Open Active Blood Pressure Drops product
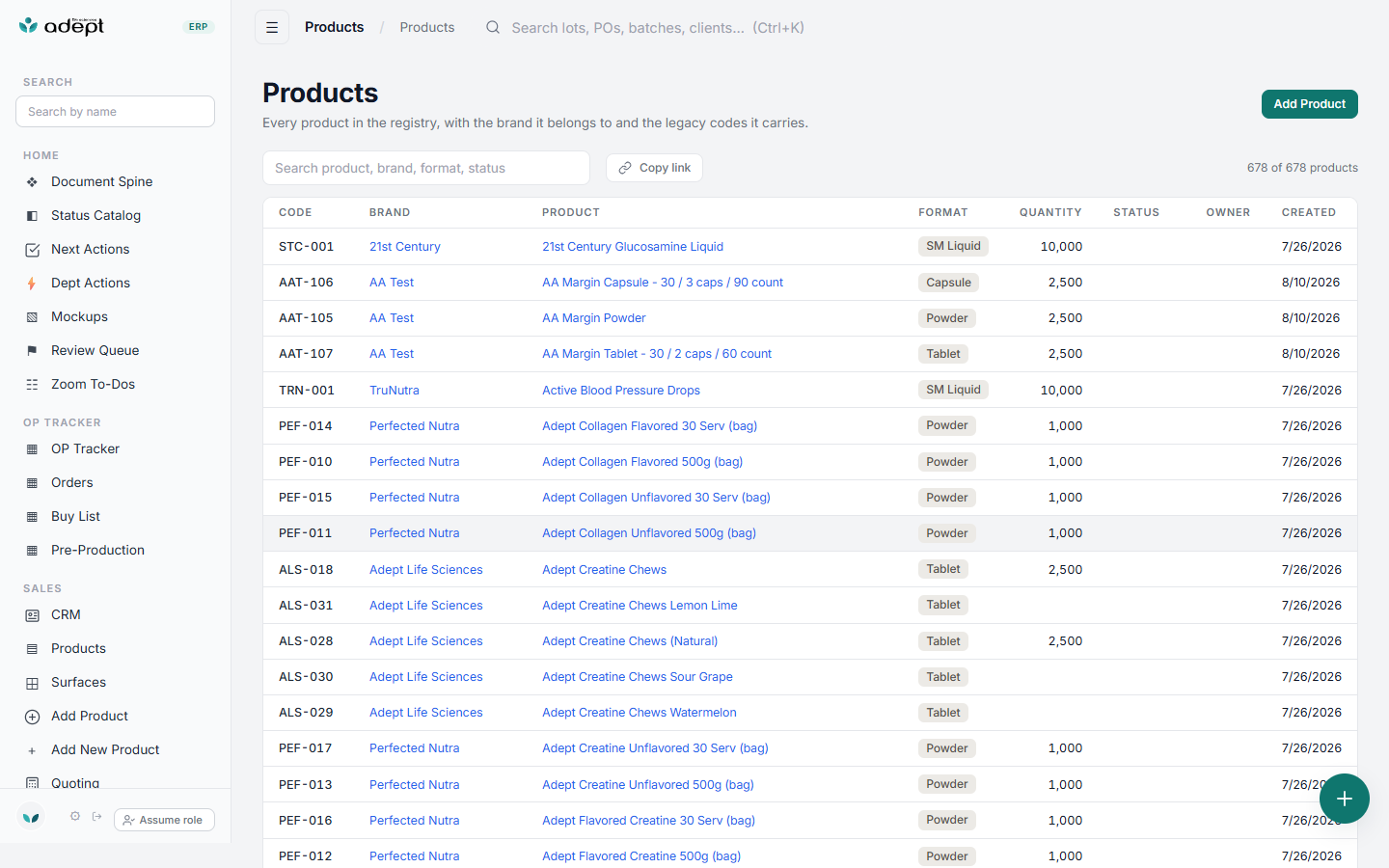1389x868 pixels. coord(620,391)
